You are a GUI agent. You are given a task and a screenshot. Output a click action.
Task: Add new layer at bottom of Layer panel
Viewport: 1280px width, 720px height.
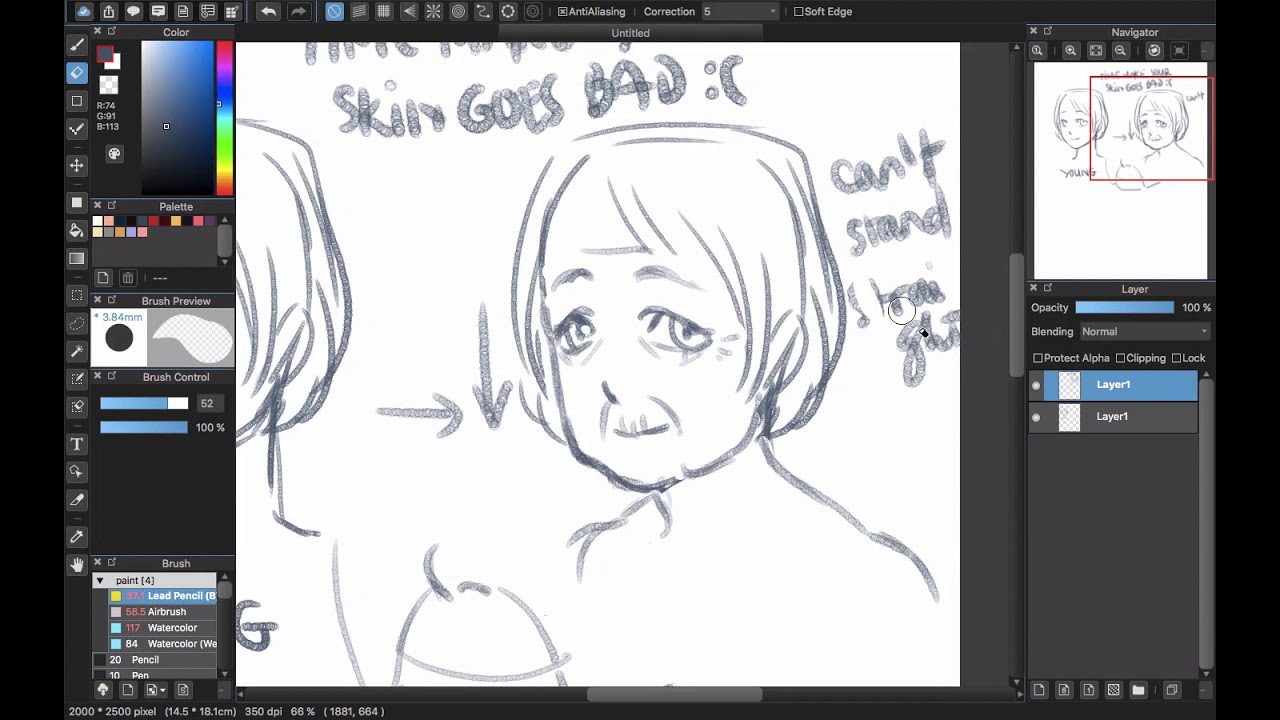[x=1039, y=690]
